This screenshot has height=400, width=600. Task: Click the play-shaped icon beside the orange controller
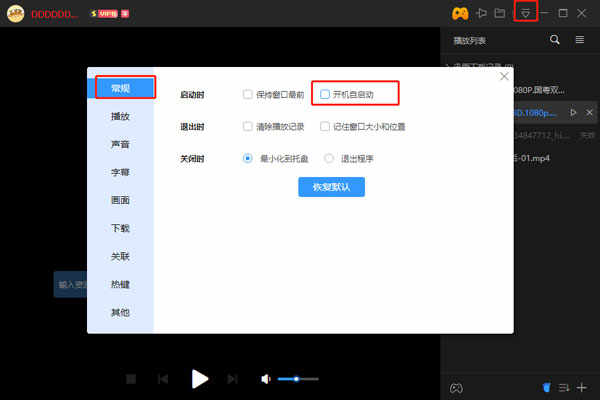pos(481,13)
